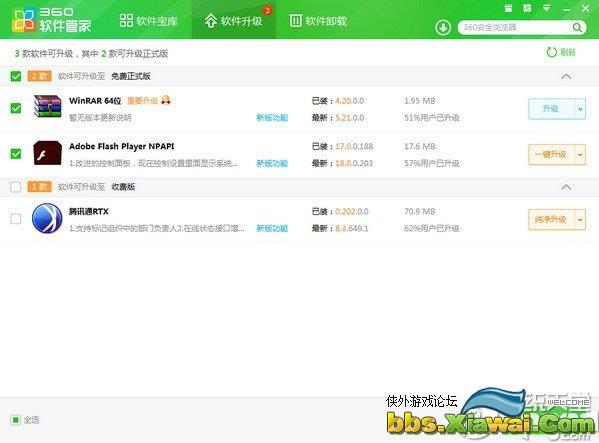This screenshot has height=443, width=599.
Task: Uncheck the Adobe Flash Player checkbox
Action: [16, 154]
